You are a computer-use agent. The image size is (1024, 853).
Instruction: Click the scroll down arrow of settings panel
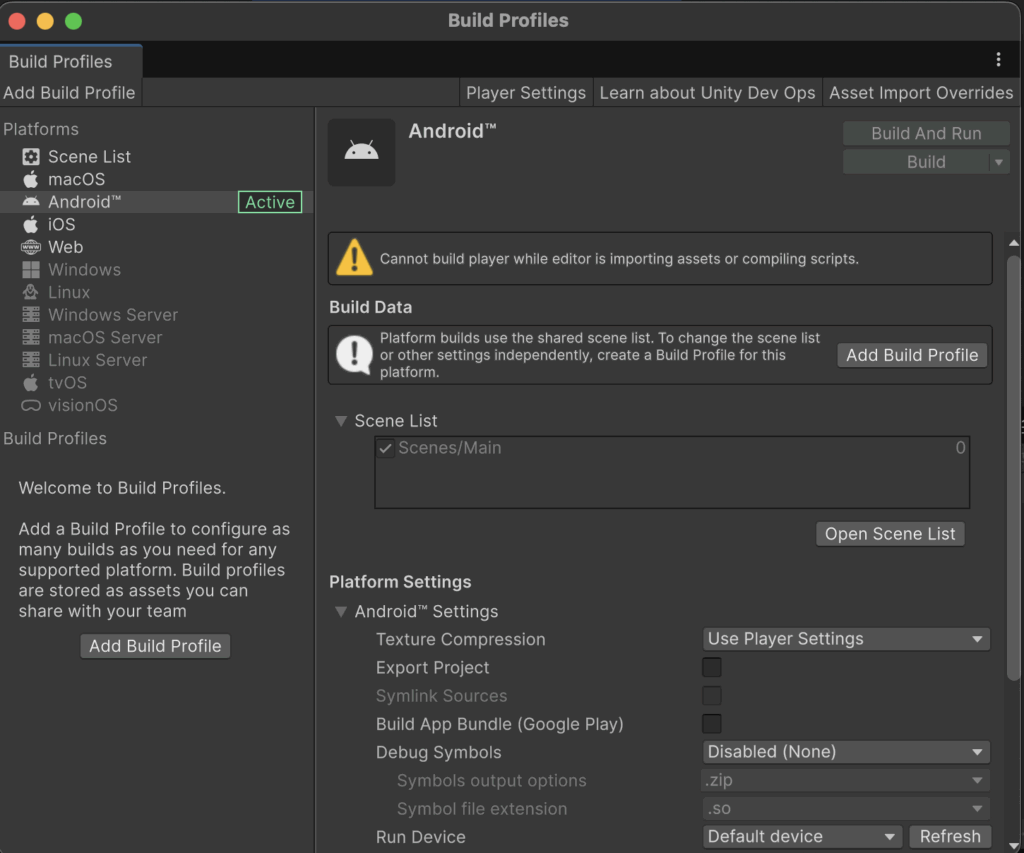tap(1014, 846)
